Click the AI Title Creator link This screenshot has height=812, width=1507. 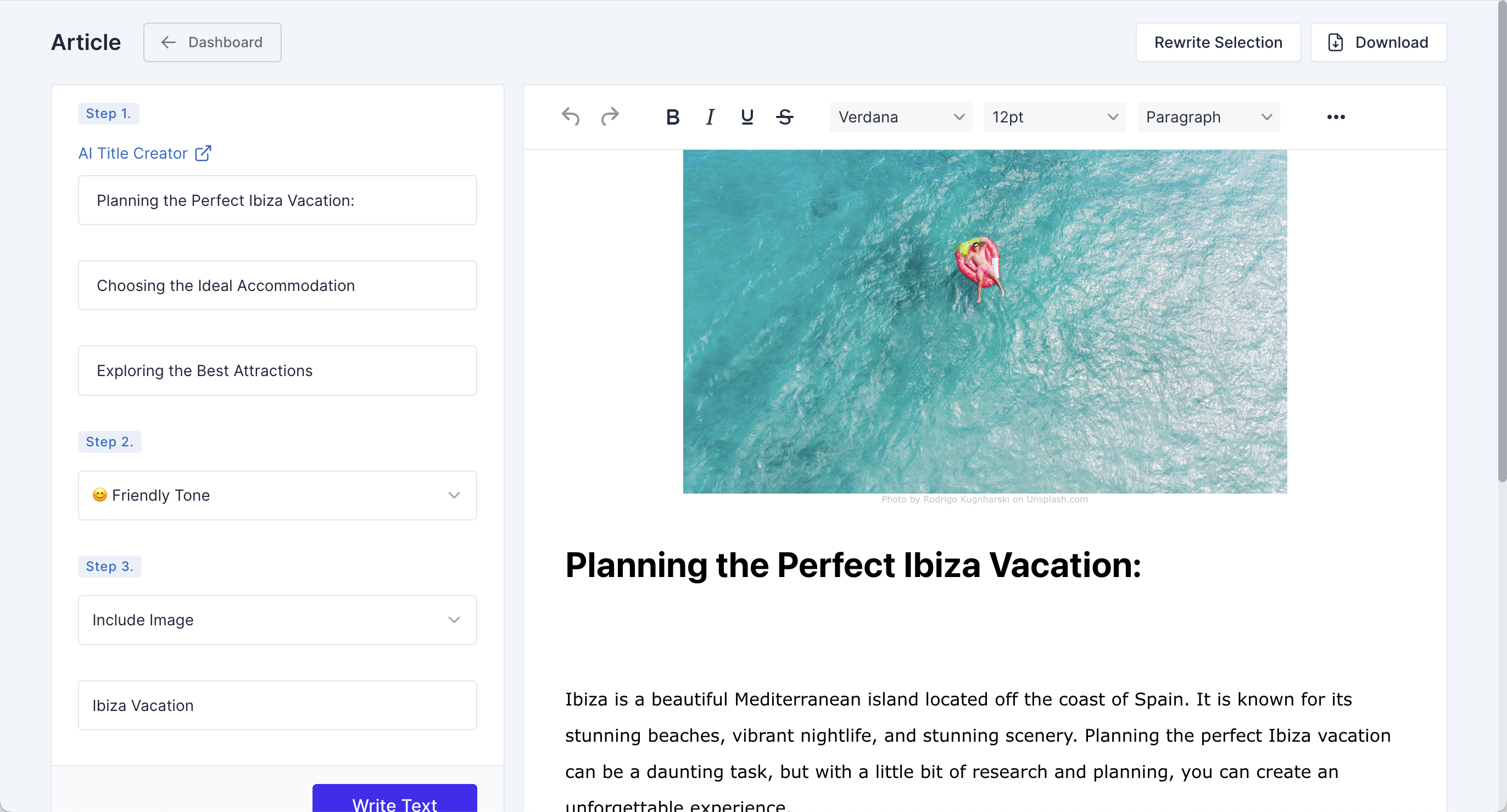tap(145, 153)
